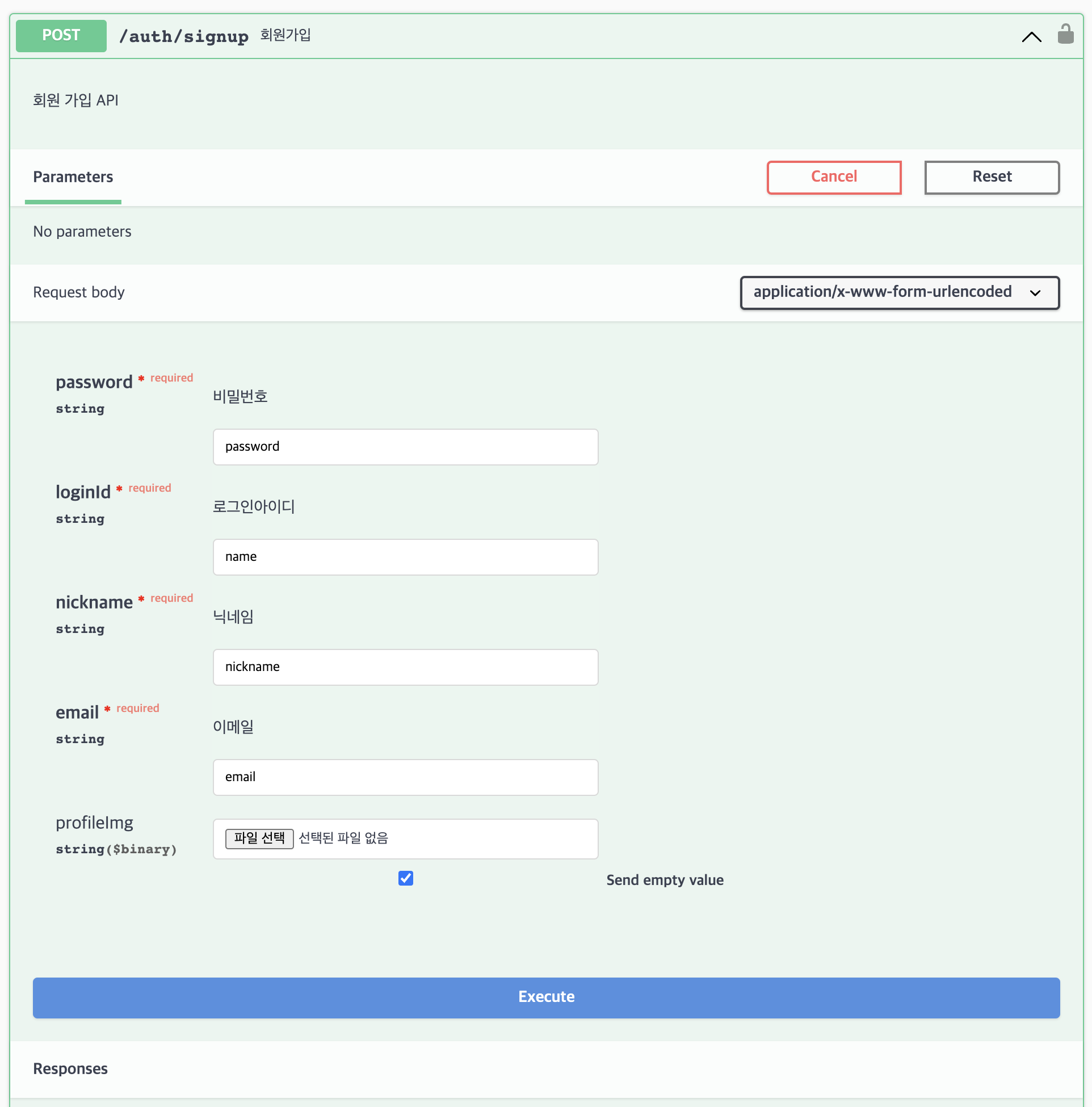Click the 회원가입 summary text in header
1092x1107 pixels.
point(285,35)
